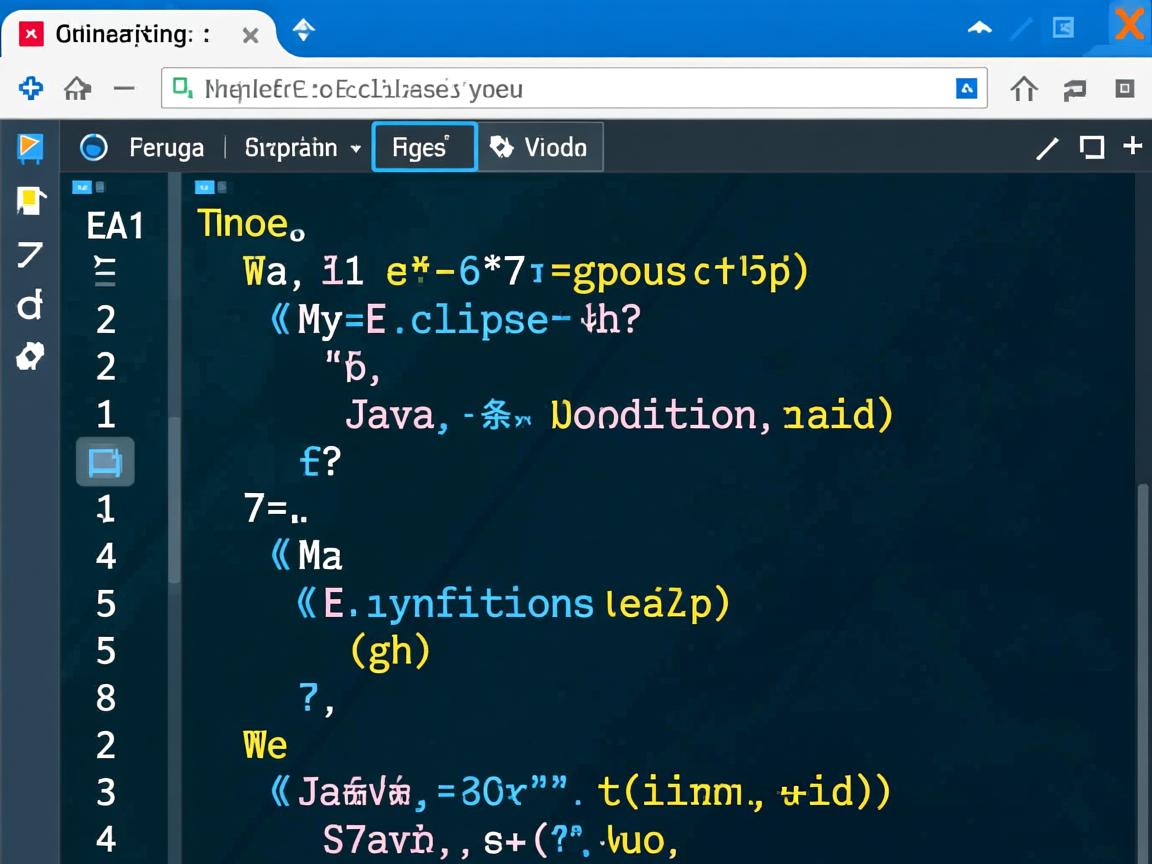Select the yellow note icon in sidebar
1152x864 pixels.
click(30, 201)
